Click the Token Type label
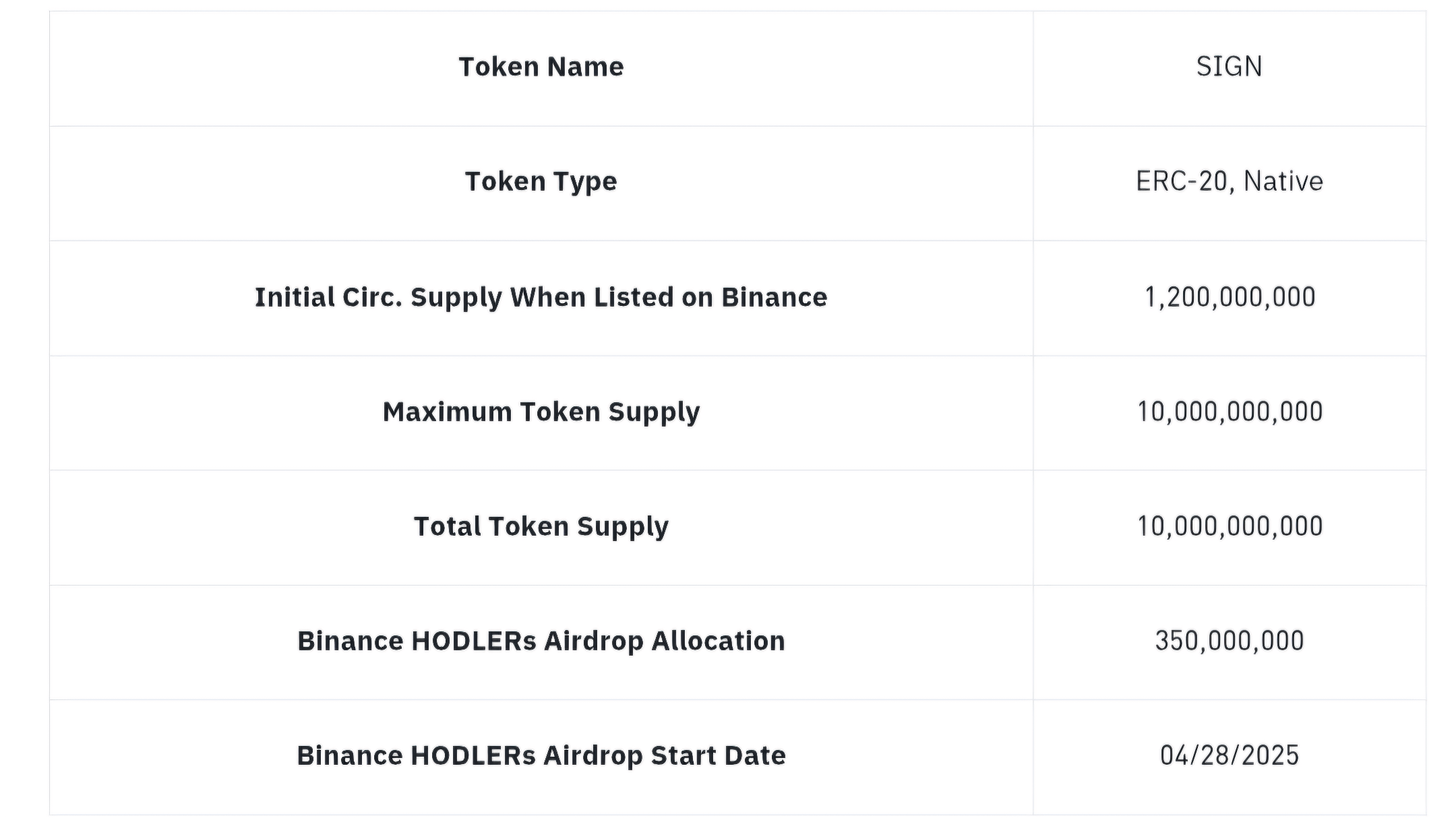The height and width of the screenshot is (818, 1456). tap(541, 182)
